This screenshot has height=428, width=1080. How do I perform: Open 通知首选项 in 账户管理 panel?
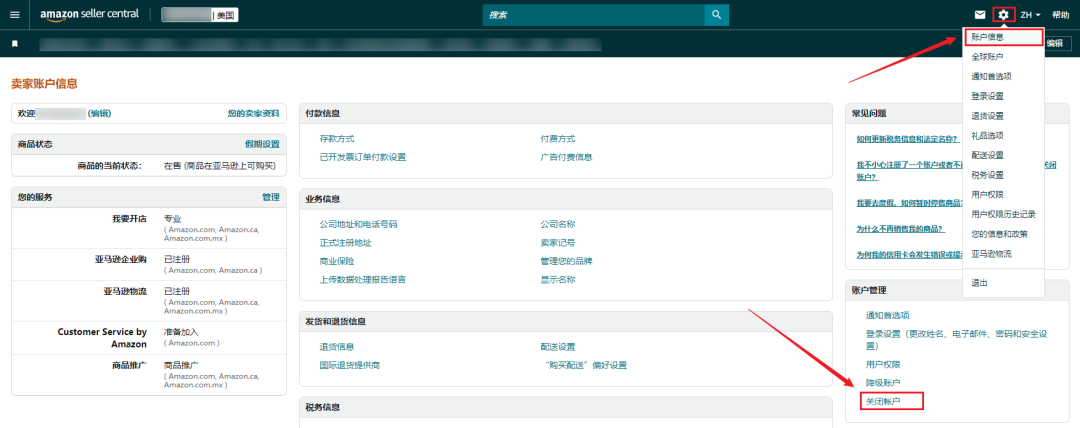click(888, 315)
